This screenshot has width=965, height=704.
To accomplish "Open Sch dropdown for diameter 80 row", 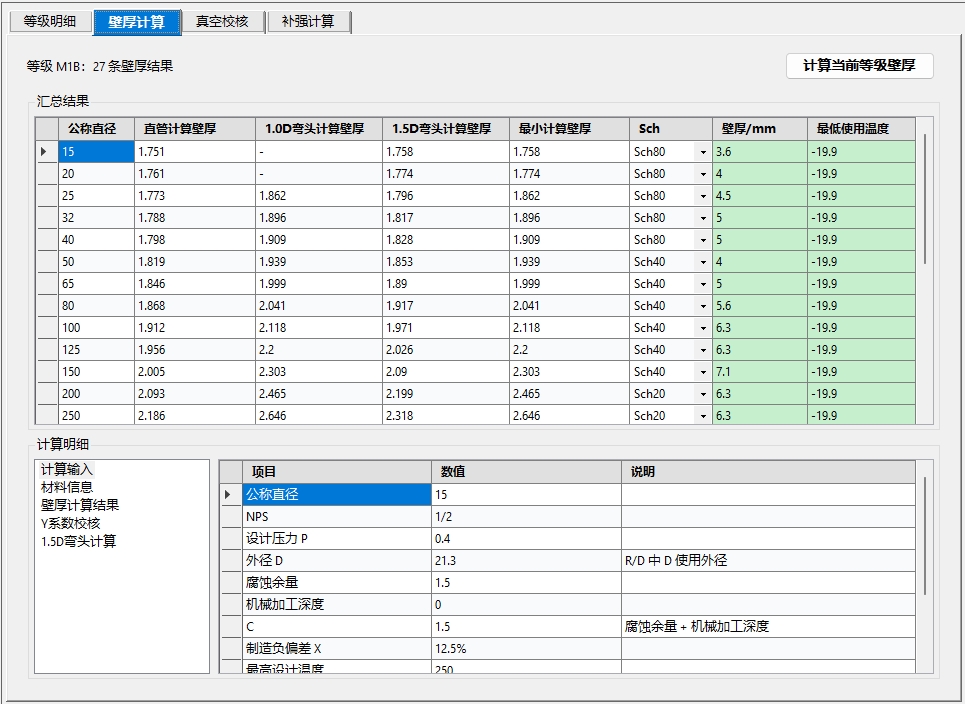I will tap(703, 306).
